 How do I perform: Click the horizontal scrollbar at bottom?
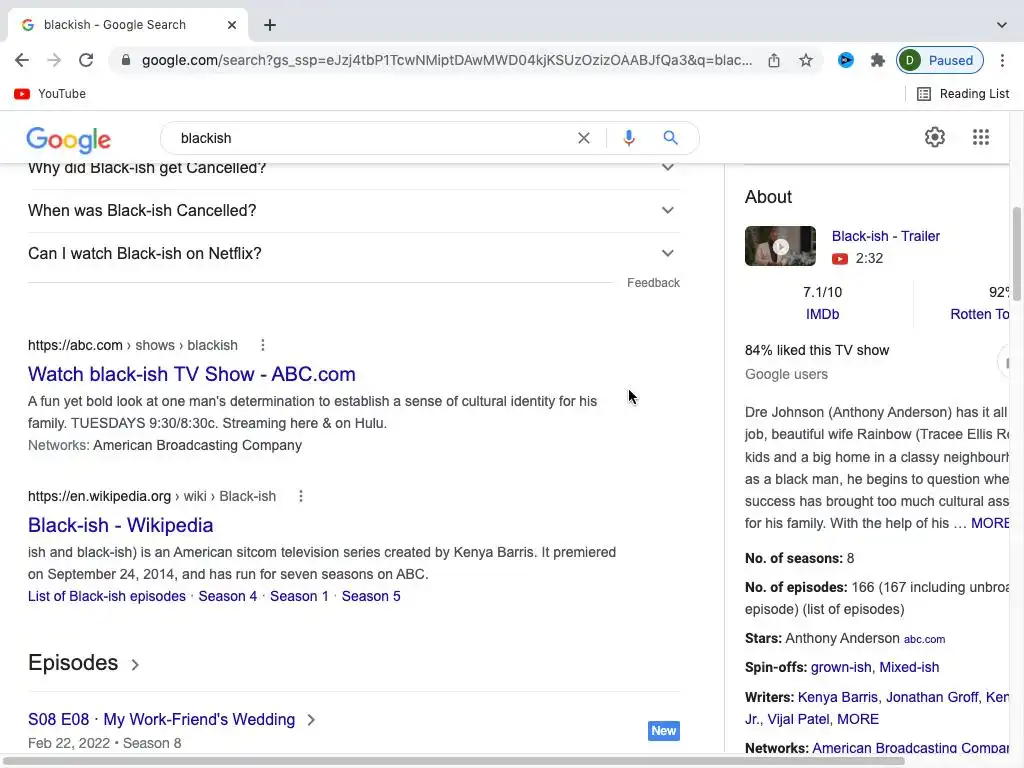[453, 761]
